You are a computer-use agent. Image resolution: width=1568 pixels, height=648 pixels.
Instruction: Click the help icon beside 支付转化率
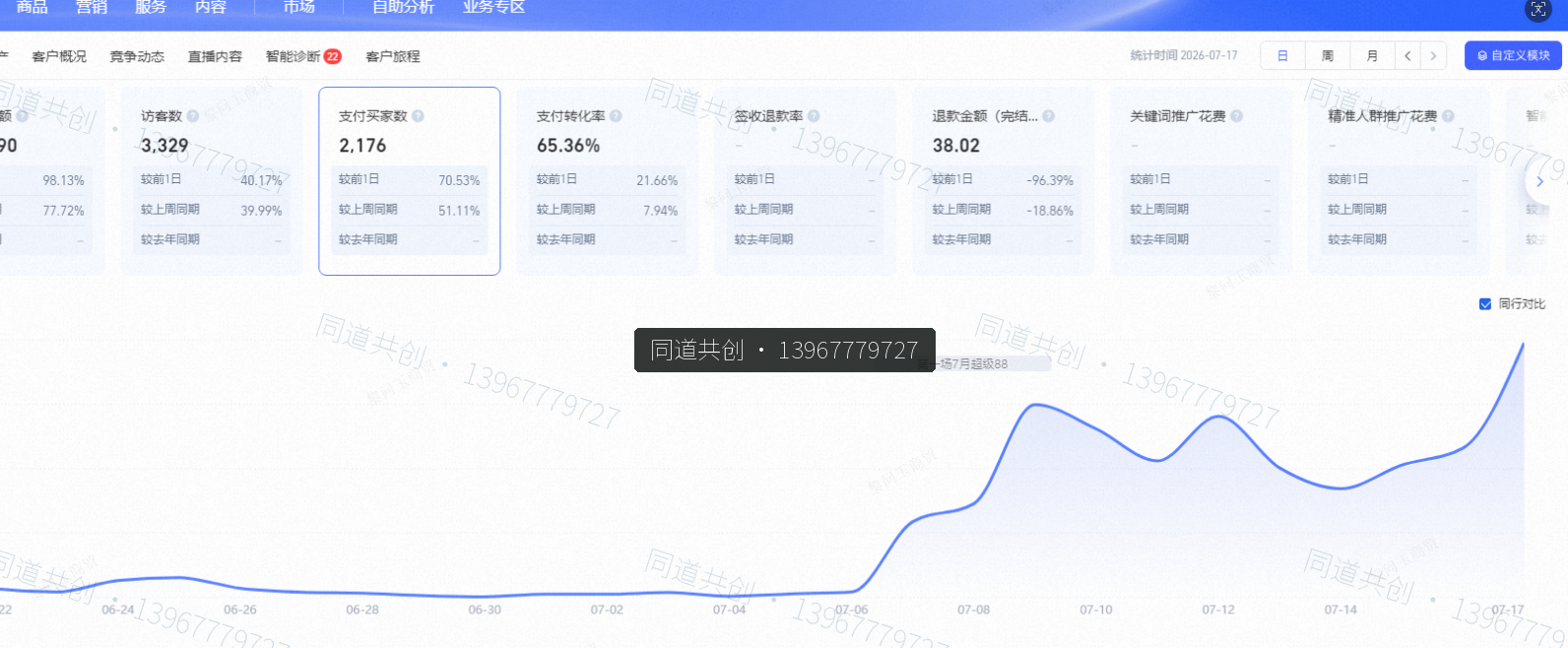click(616, 116)
